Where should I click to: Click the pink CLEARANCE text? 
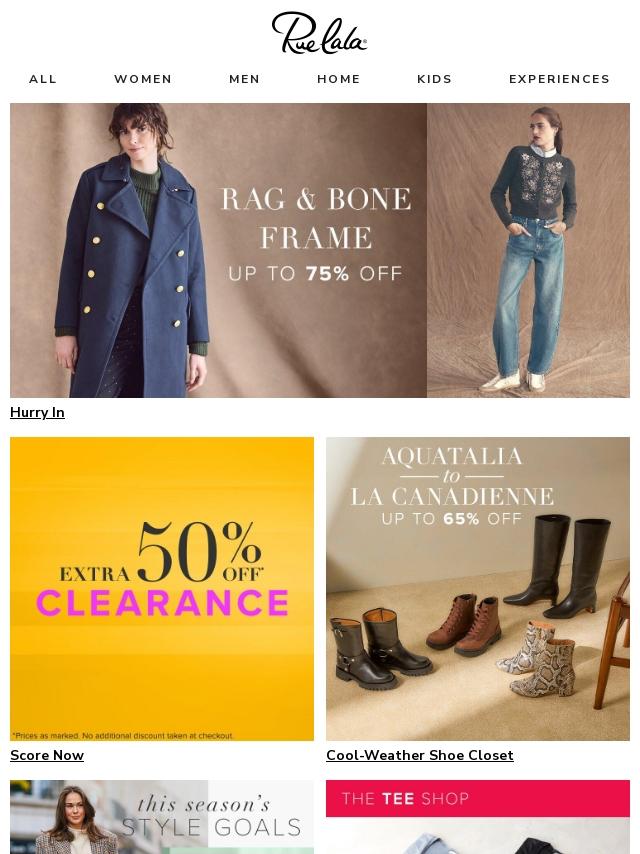162,602
